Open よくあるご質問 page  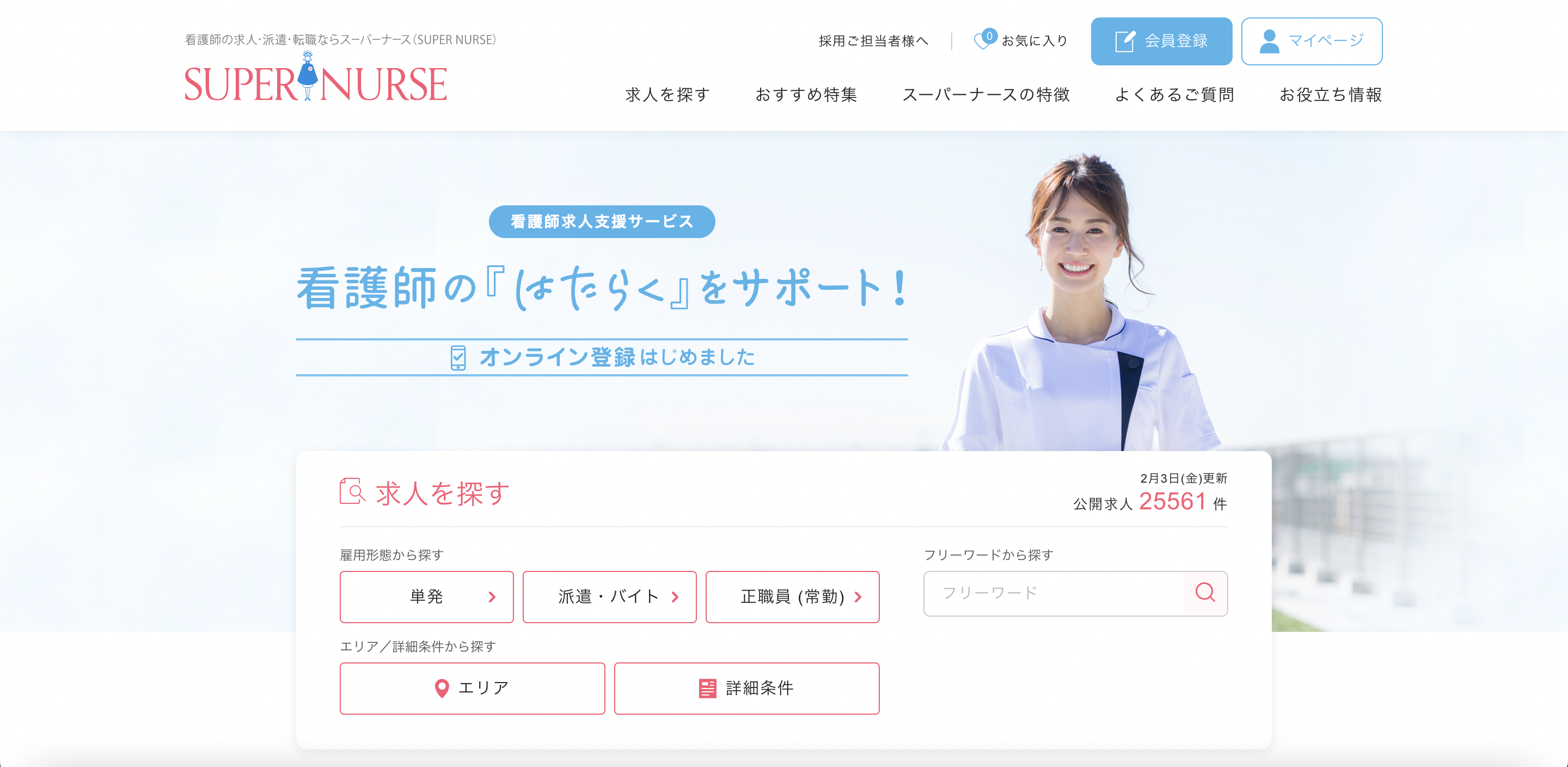[1174, 94]
